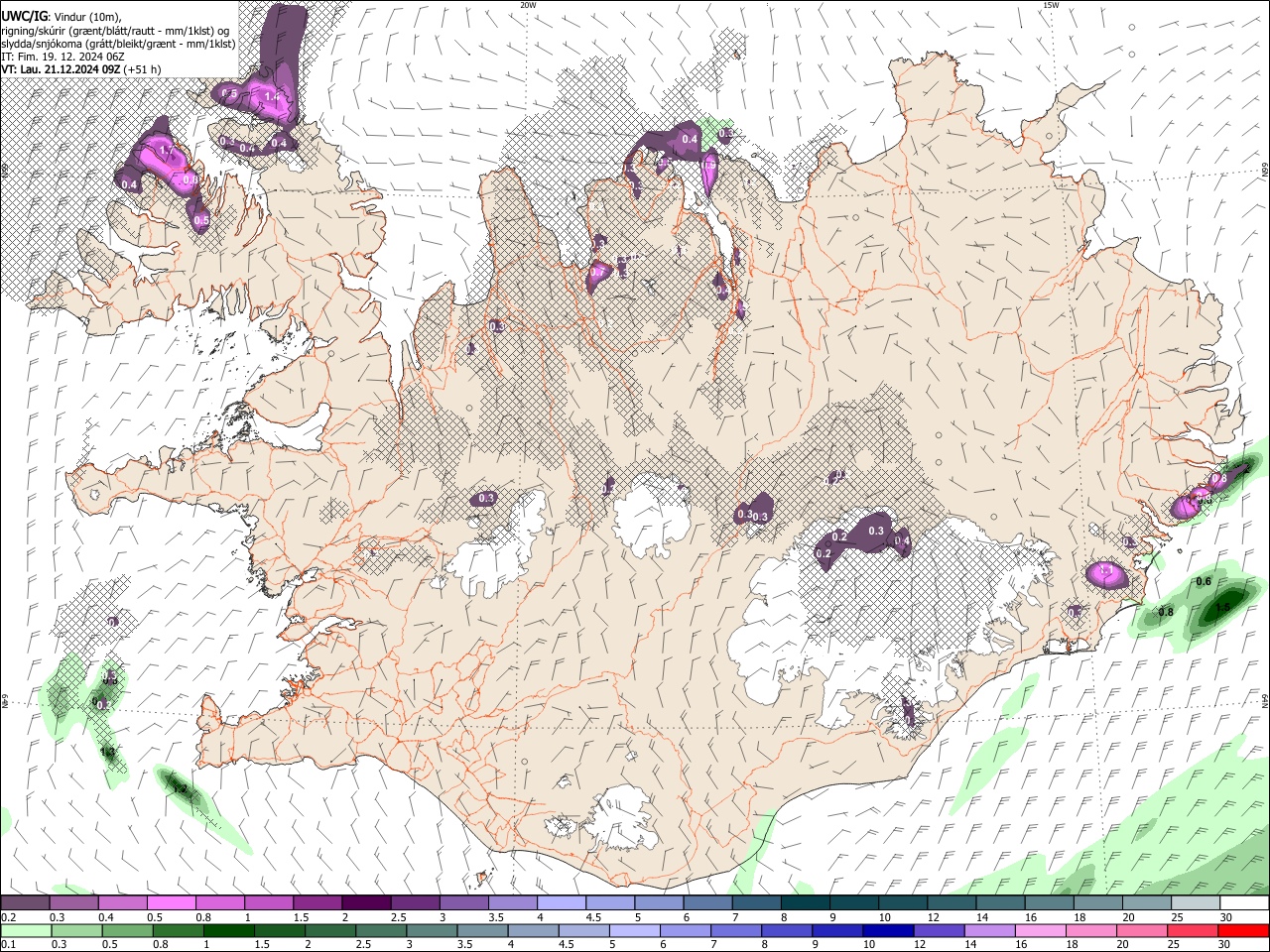The image size is (1270, 952).
Task: Click the 'IT: Fim. 19. 12. 2024 06Z' line
Action: [61, 57]
